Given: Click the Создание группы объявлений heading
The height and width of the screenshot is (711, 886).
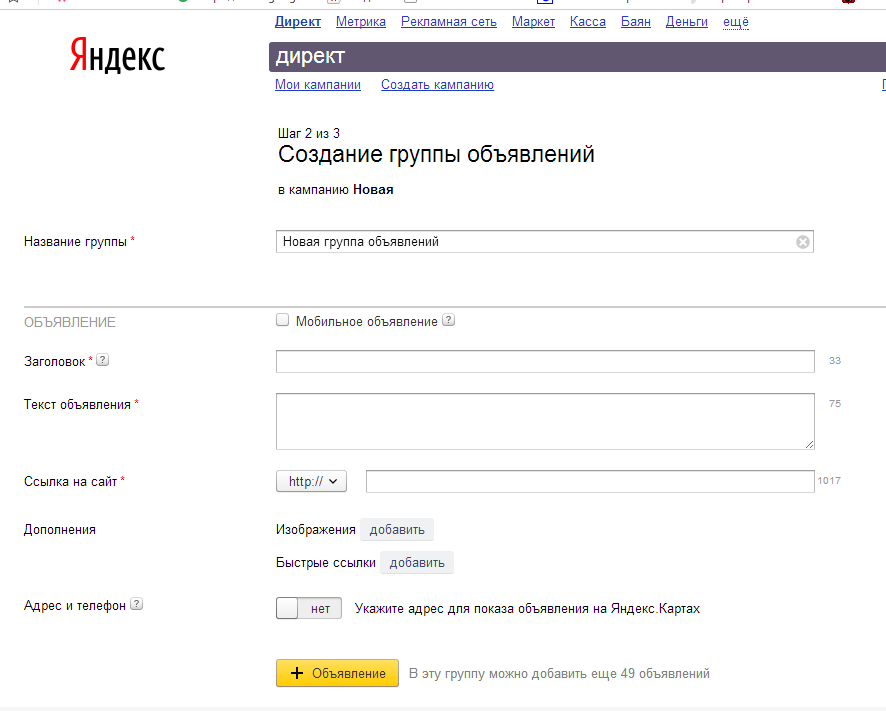Looking at the screenshot, I should (436, 154).
